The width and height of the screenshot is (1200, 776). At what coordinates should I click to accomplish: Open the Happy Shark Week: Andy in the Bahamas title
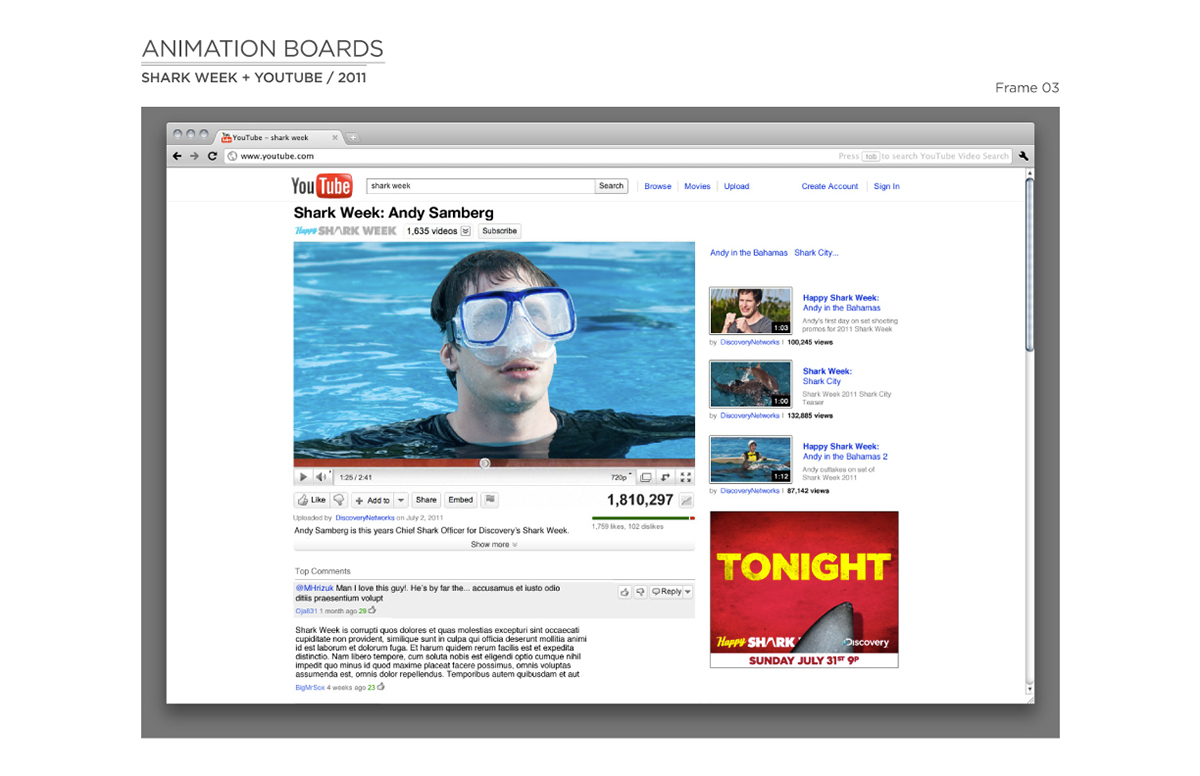coord(841,303)
